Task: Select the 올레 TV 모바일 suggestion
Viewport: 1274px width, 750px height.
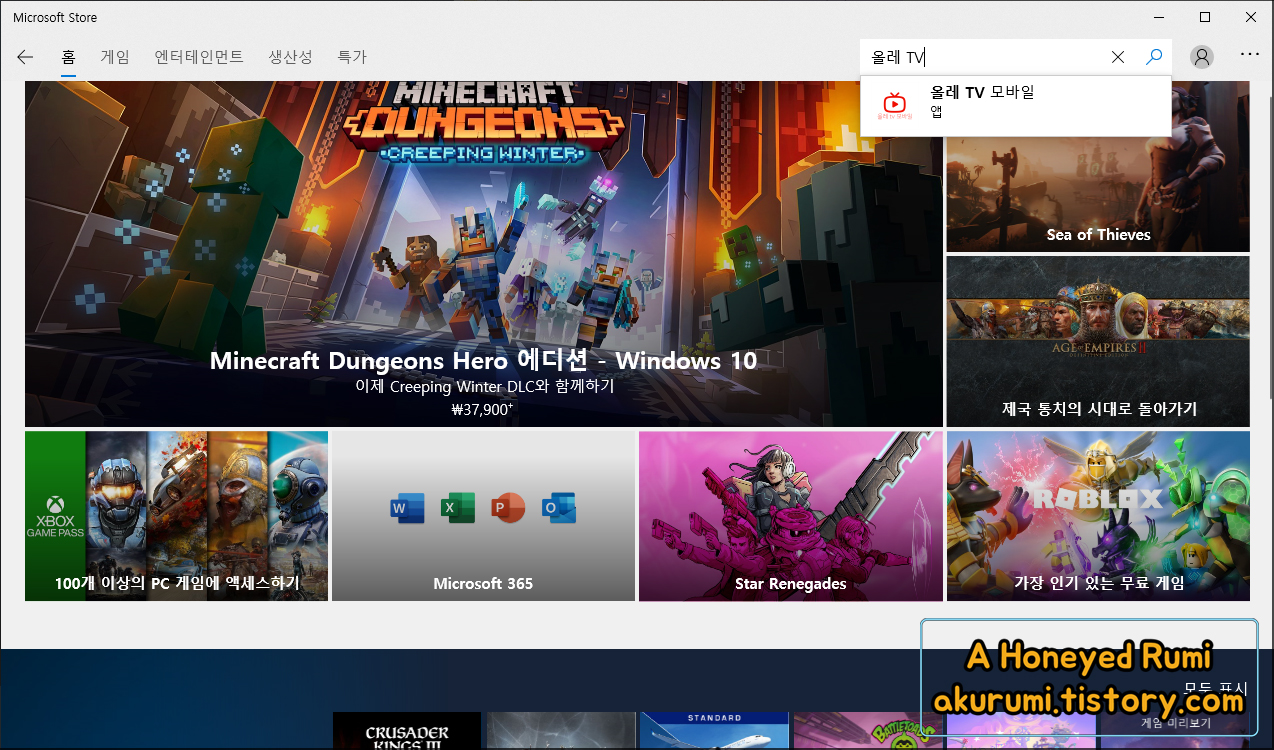Action: pyautogui.click(x=1016, y=104)
